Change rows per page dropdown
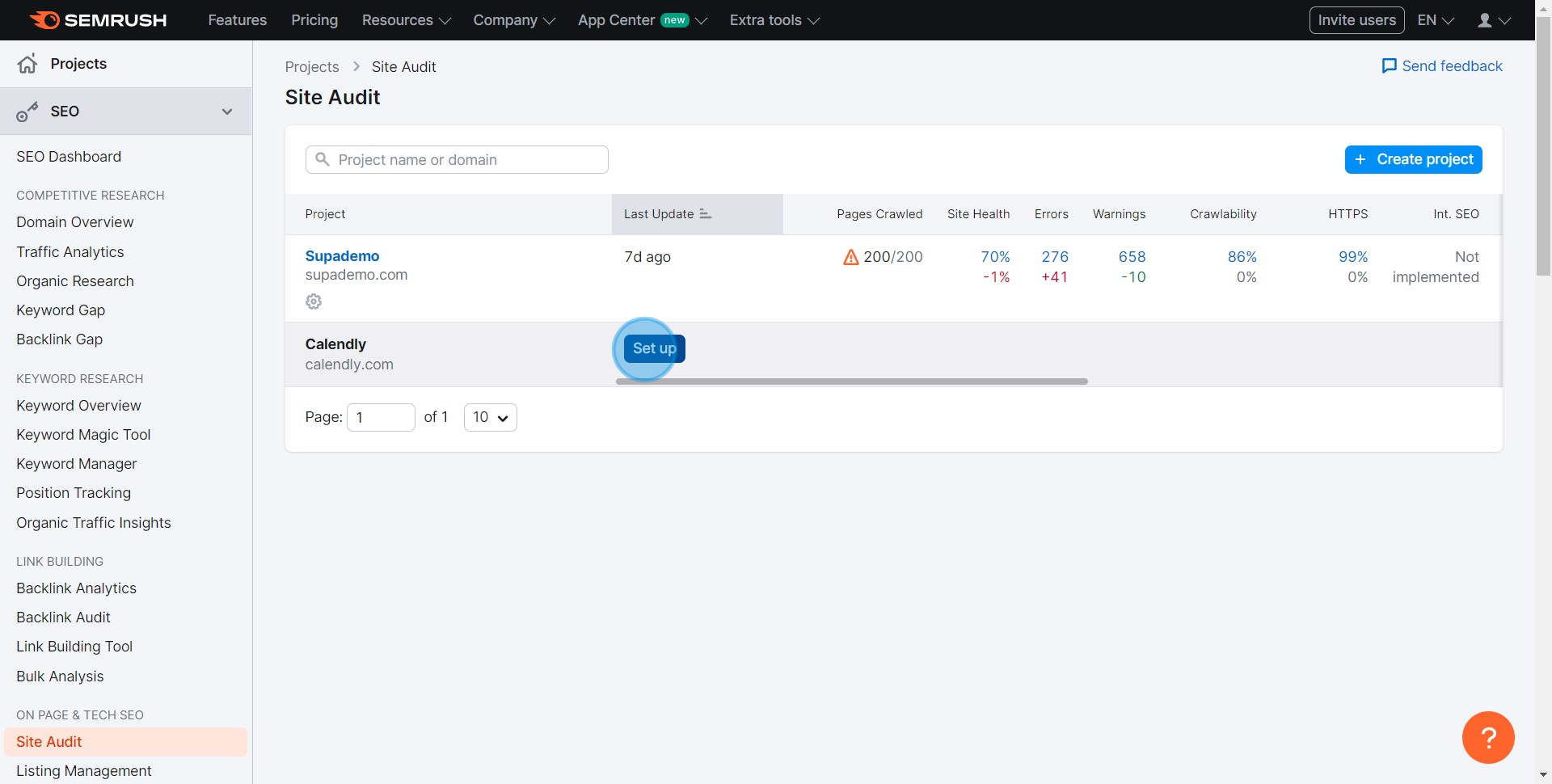Image resolution: width=1552 pixels, height=784 pixels. click(x=490, y=417)
